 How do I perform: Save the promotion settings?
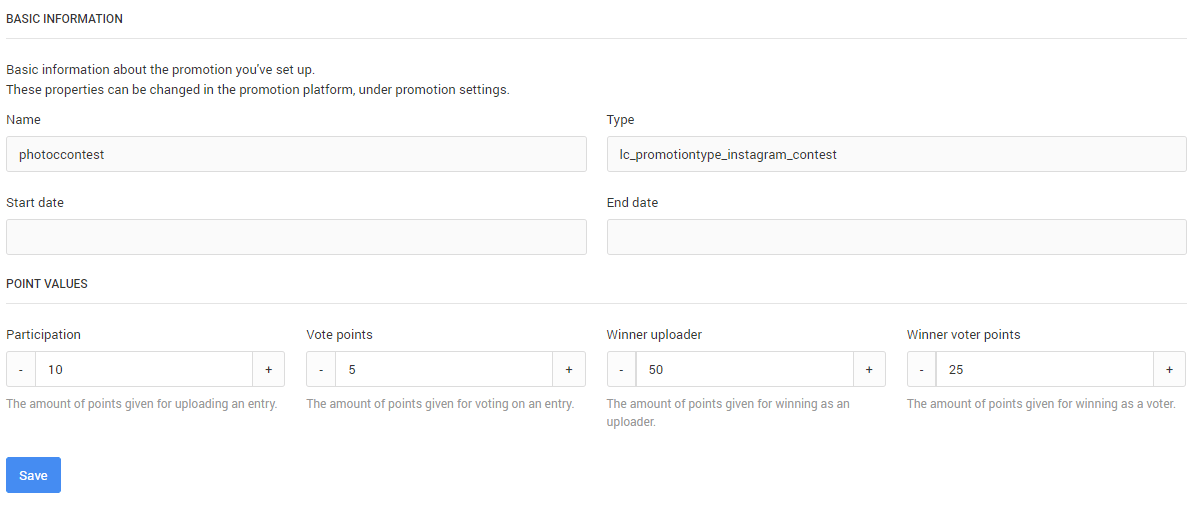(x=33, y=475)
